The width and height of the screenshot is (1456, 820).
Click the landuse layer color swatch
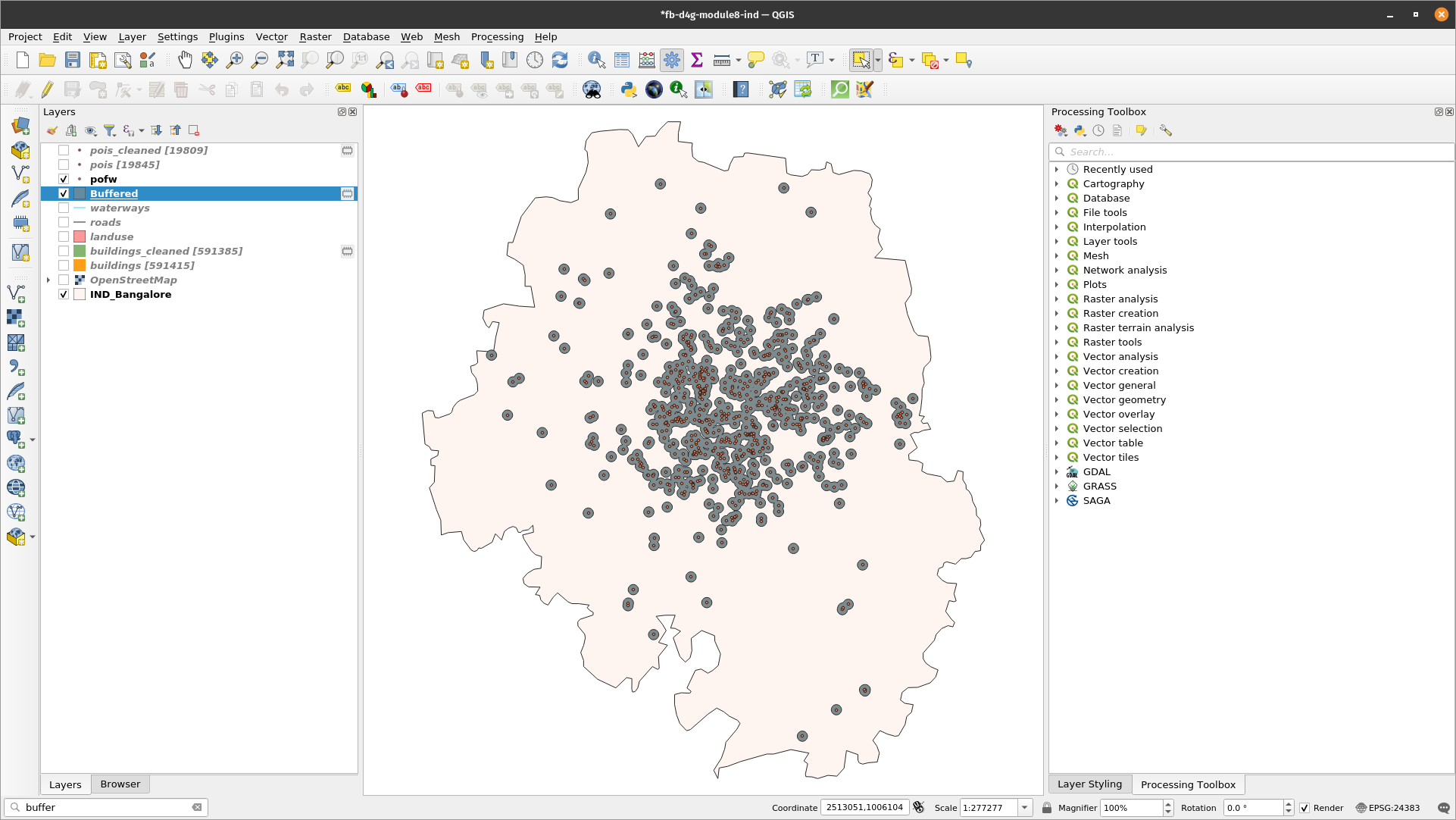tap(81, 237)
